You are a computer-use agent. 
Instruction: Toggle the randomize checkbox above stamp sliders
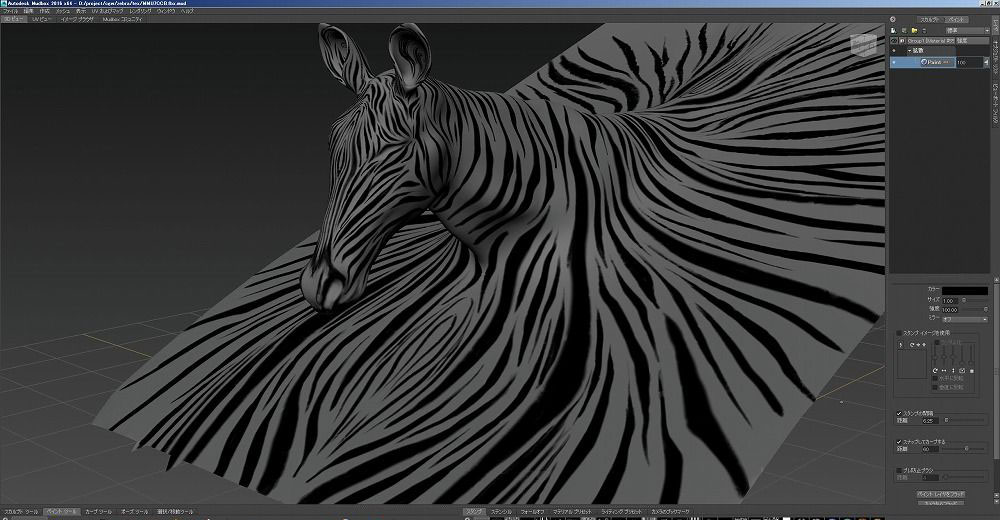click(937, 342)
